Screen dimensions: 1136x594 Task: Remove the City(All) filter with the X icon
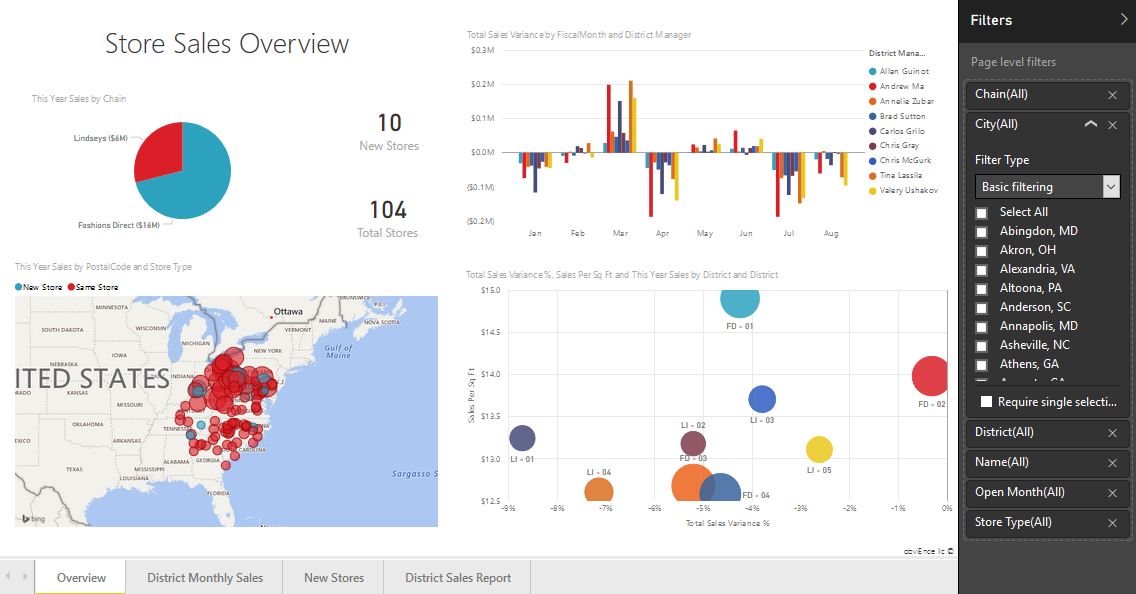(1112, 124)
